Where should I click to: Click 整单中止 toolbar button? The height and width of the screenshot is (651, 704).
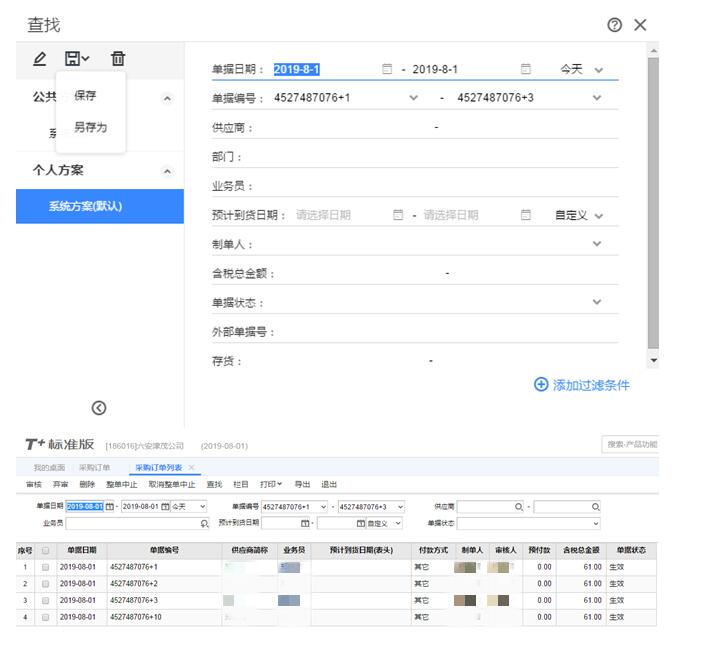click(x=122, y=484)
